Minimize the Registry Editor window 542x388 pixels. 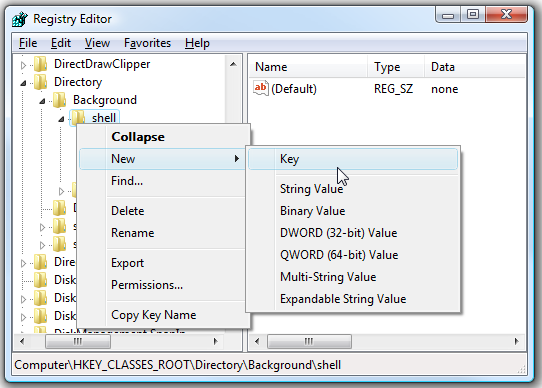448,15
